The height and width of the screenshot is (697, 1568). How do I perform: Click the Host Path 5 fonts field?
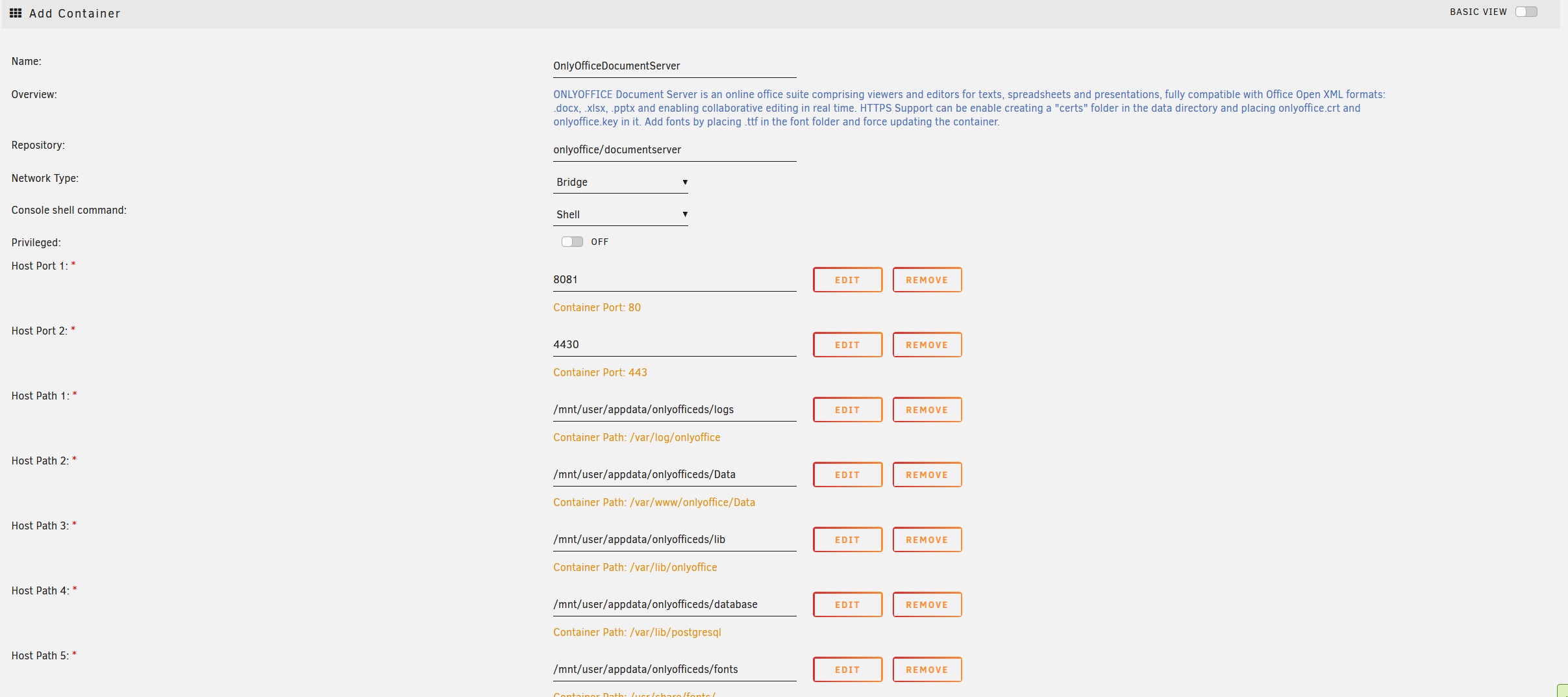tap(675, 669)
